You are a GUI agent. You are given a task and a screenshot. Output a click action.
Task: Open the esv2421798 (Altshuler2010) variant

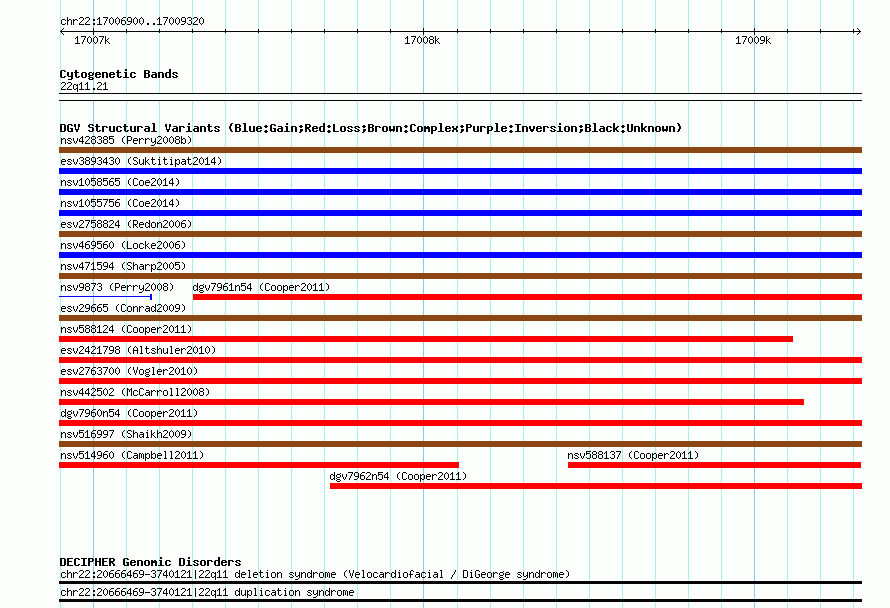[x=138, y=350]
